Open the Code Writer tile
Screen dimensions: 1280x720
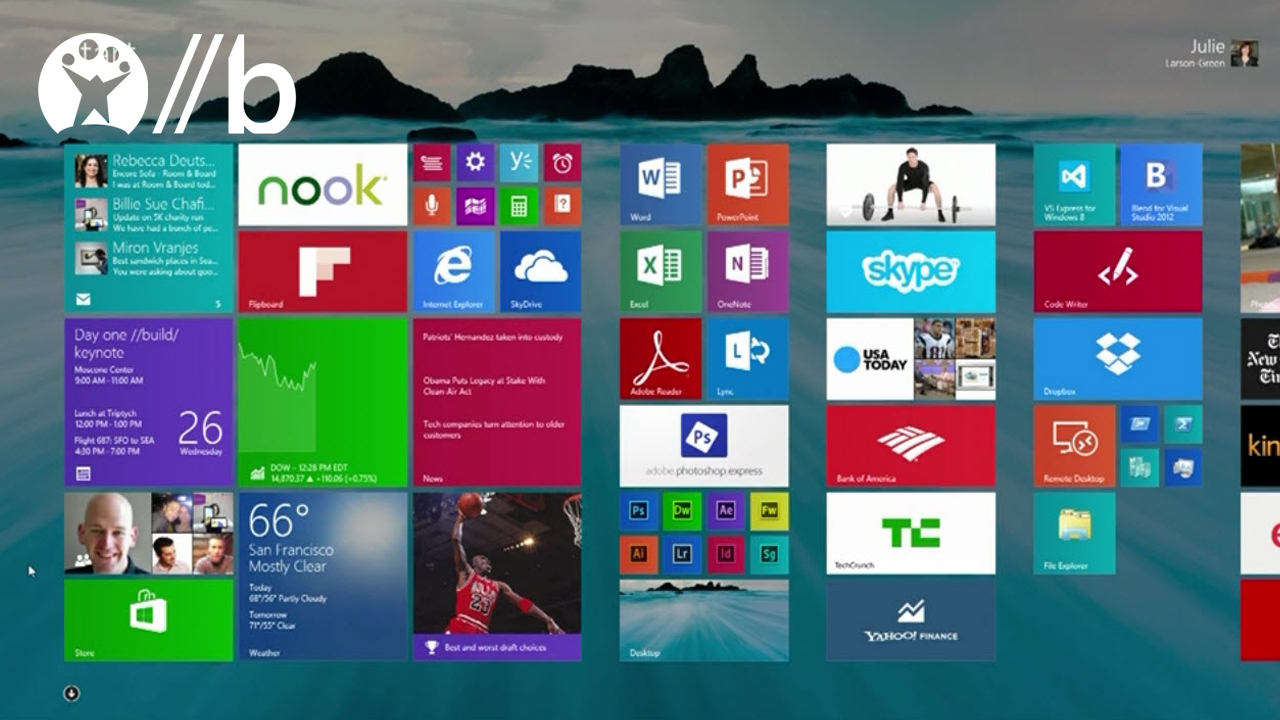click(x=1116, y=270)
